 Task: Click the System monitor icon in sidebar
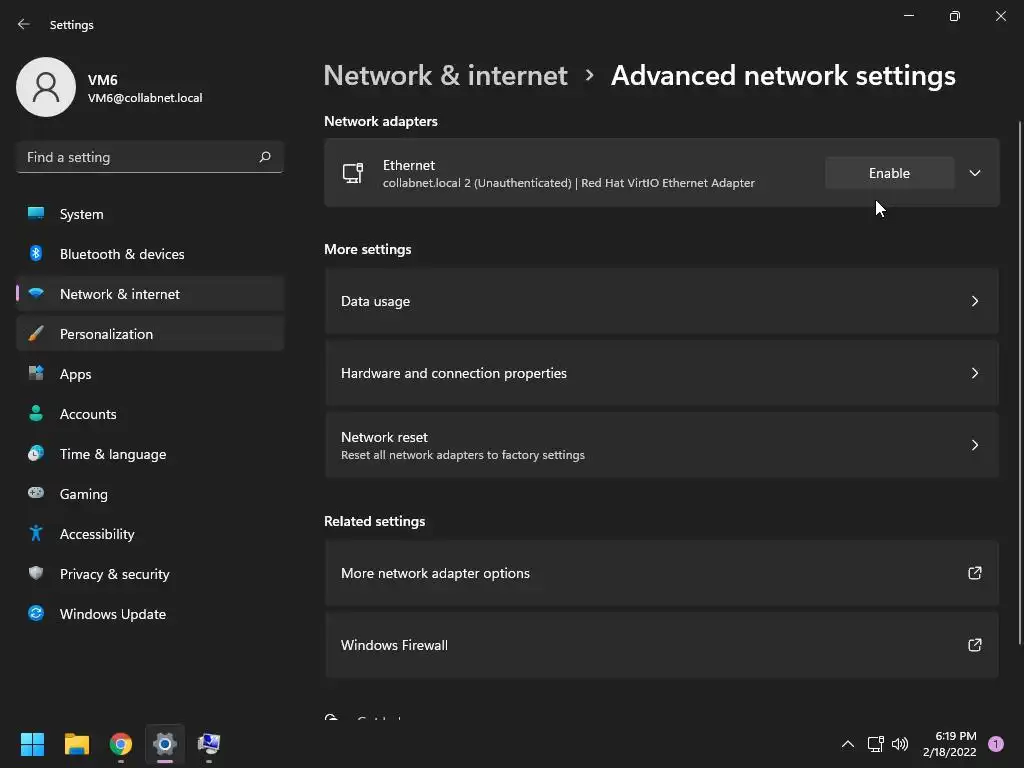[x=36, y=214]
